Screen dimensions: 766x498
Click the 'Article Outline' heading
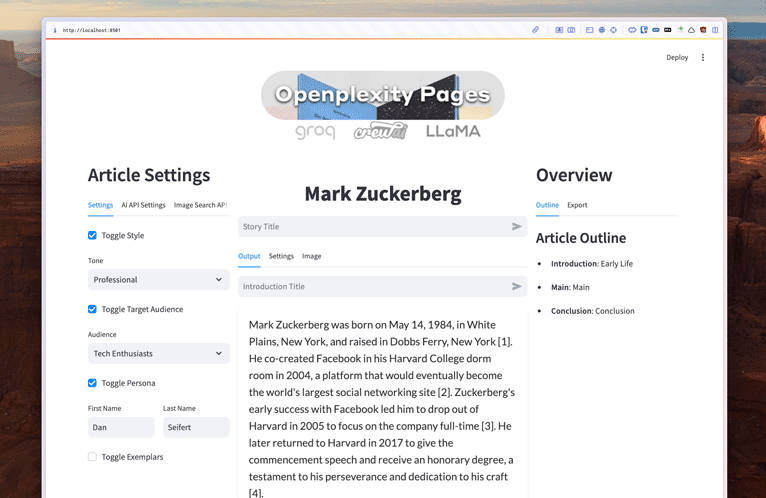(581, 238)
